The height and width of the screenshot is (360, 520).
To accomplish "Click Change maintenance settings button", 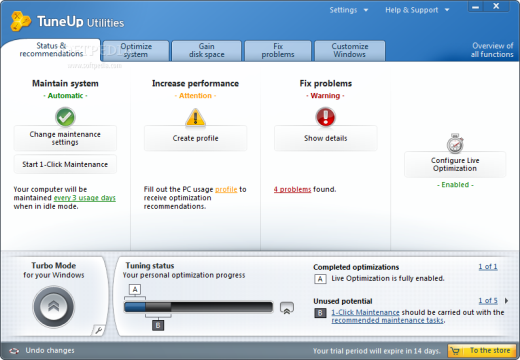I will (65, 138).
